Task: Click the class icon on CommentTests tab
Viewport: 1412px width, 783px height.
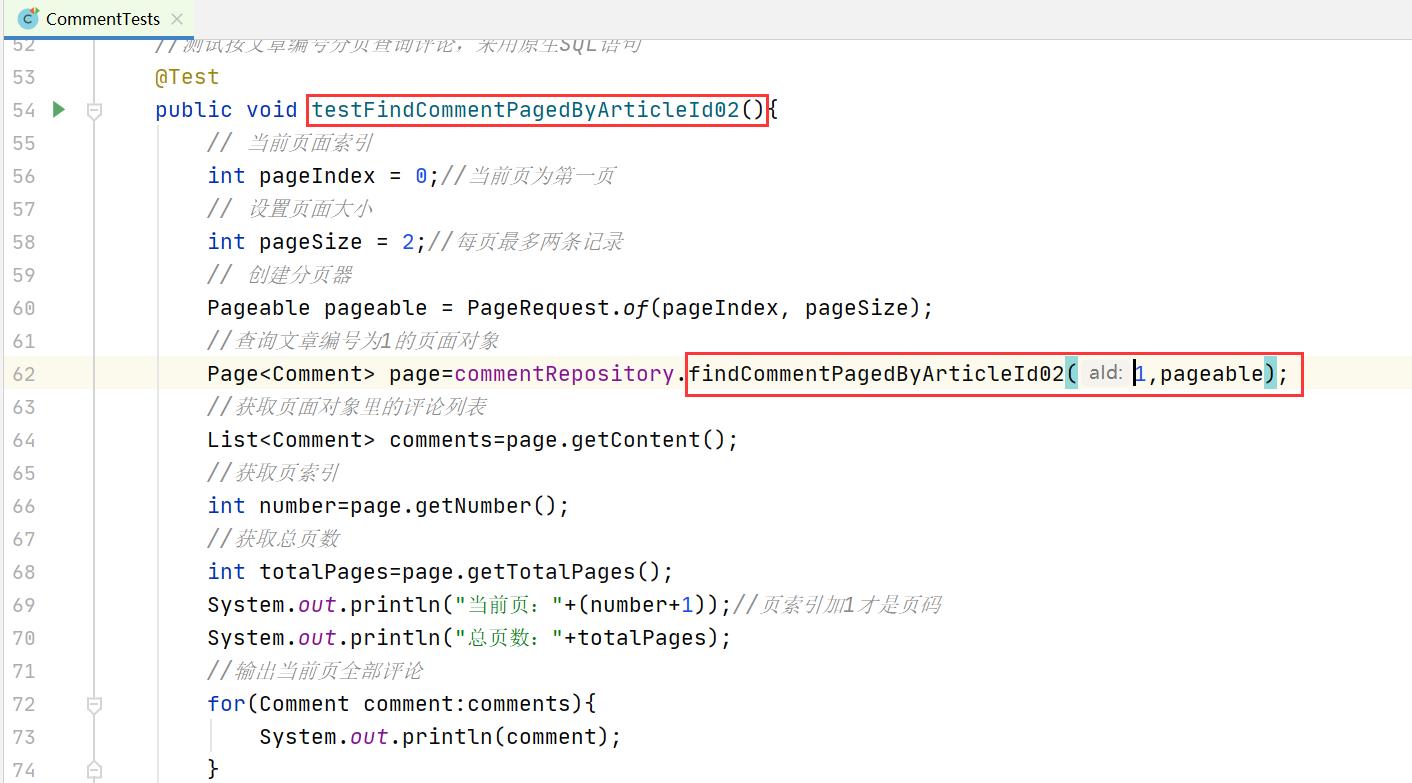Action: (28, 18)
